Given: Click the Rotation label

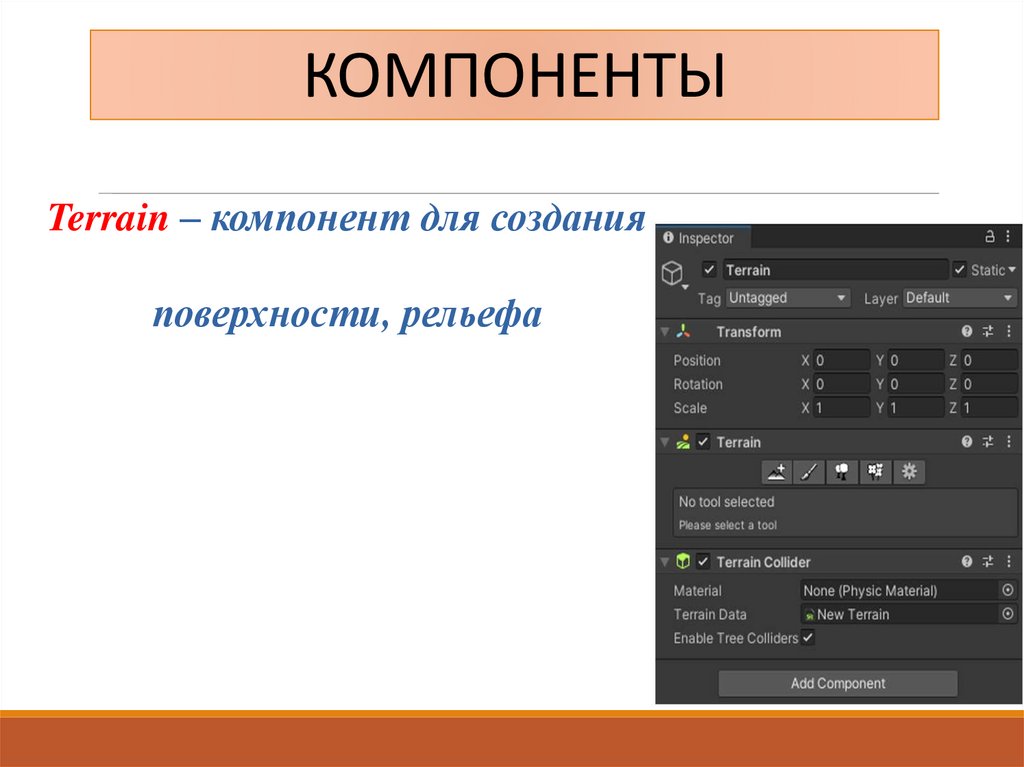Looking at the screenshot, I should pos(698,384).
